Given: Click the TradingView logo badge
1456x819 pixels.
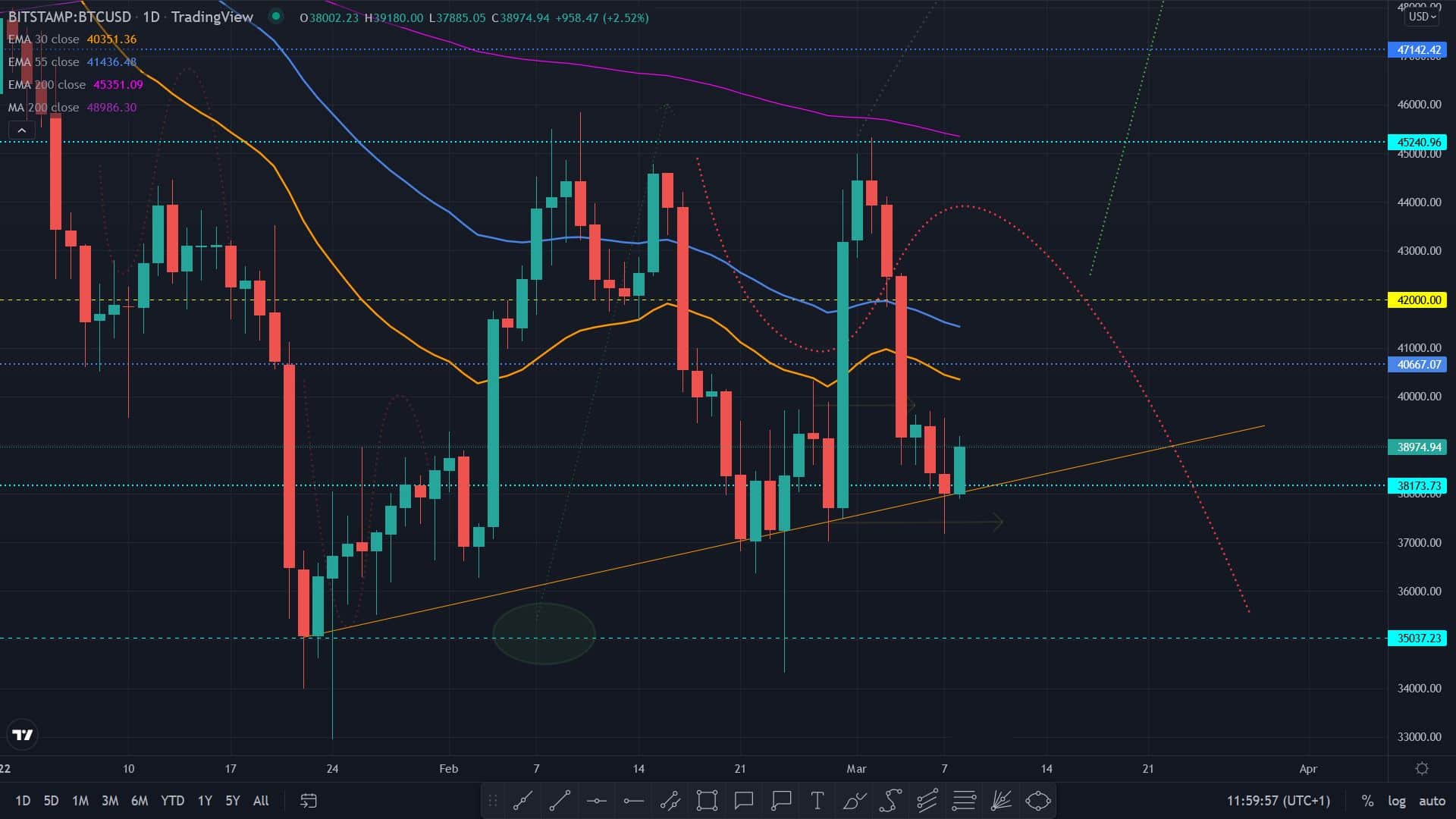Looking at the screenshot, I should point(23,735).
